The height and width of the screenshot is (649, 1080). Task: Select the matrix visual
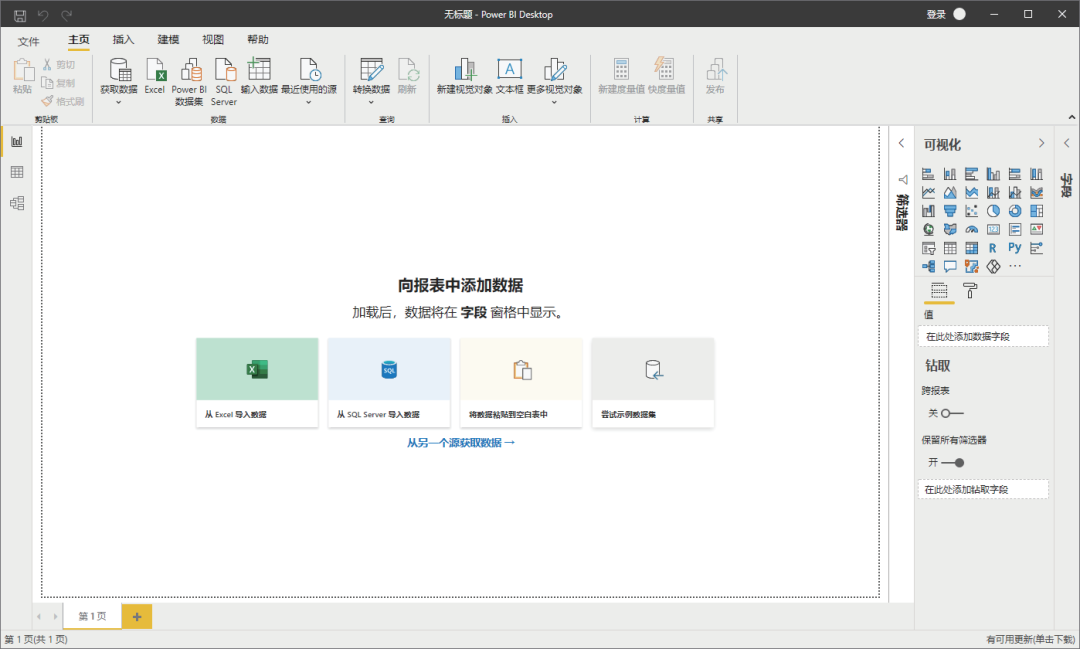[x=971, y=248]
